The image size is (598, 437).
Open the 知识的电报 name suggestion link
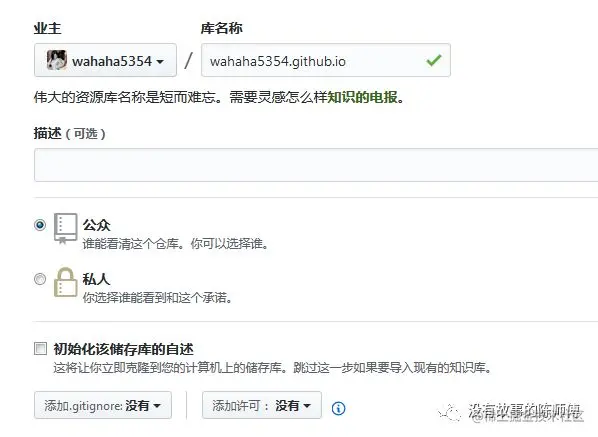[362, 97]
